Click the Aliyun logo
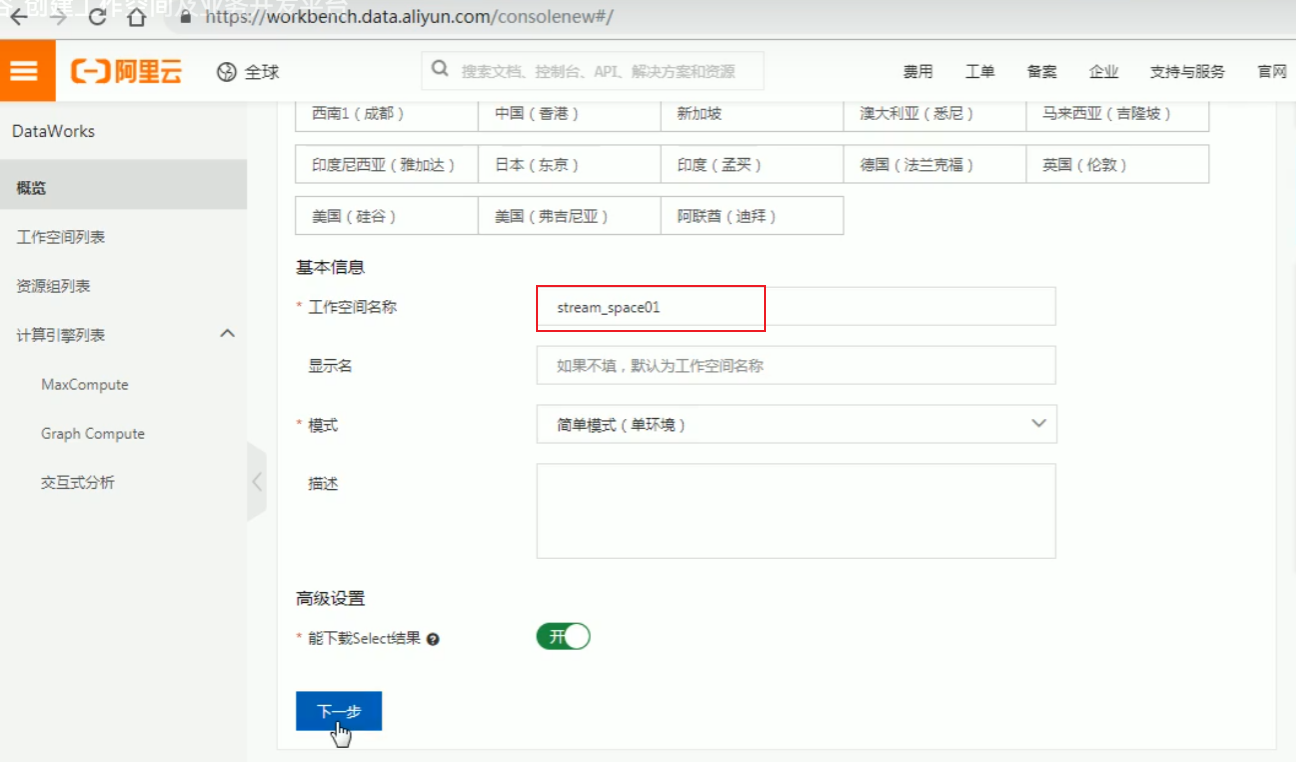The image size is (1296, 762). [x=126, y=71]
